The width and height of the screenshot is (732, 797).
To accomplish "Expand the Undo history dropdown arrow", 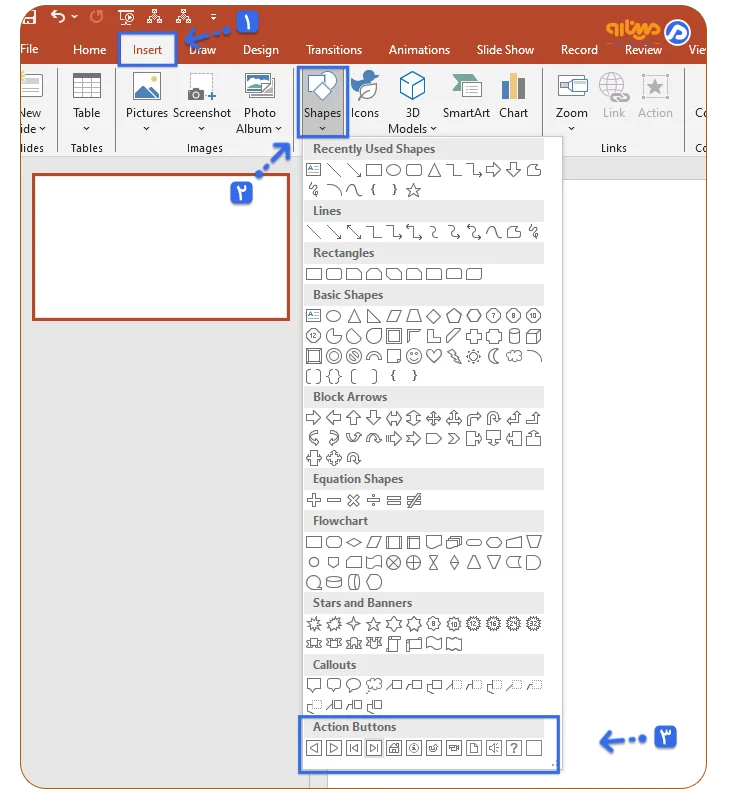I will coord(75,17).
